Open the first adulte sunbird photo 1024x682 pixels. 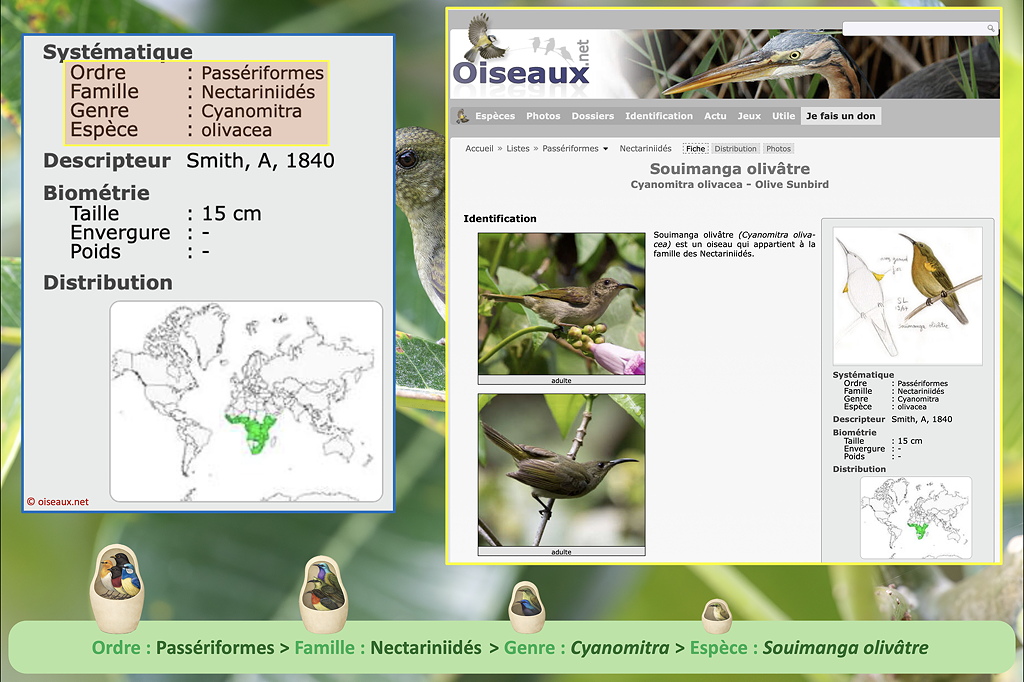[x=561, y=304]
